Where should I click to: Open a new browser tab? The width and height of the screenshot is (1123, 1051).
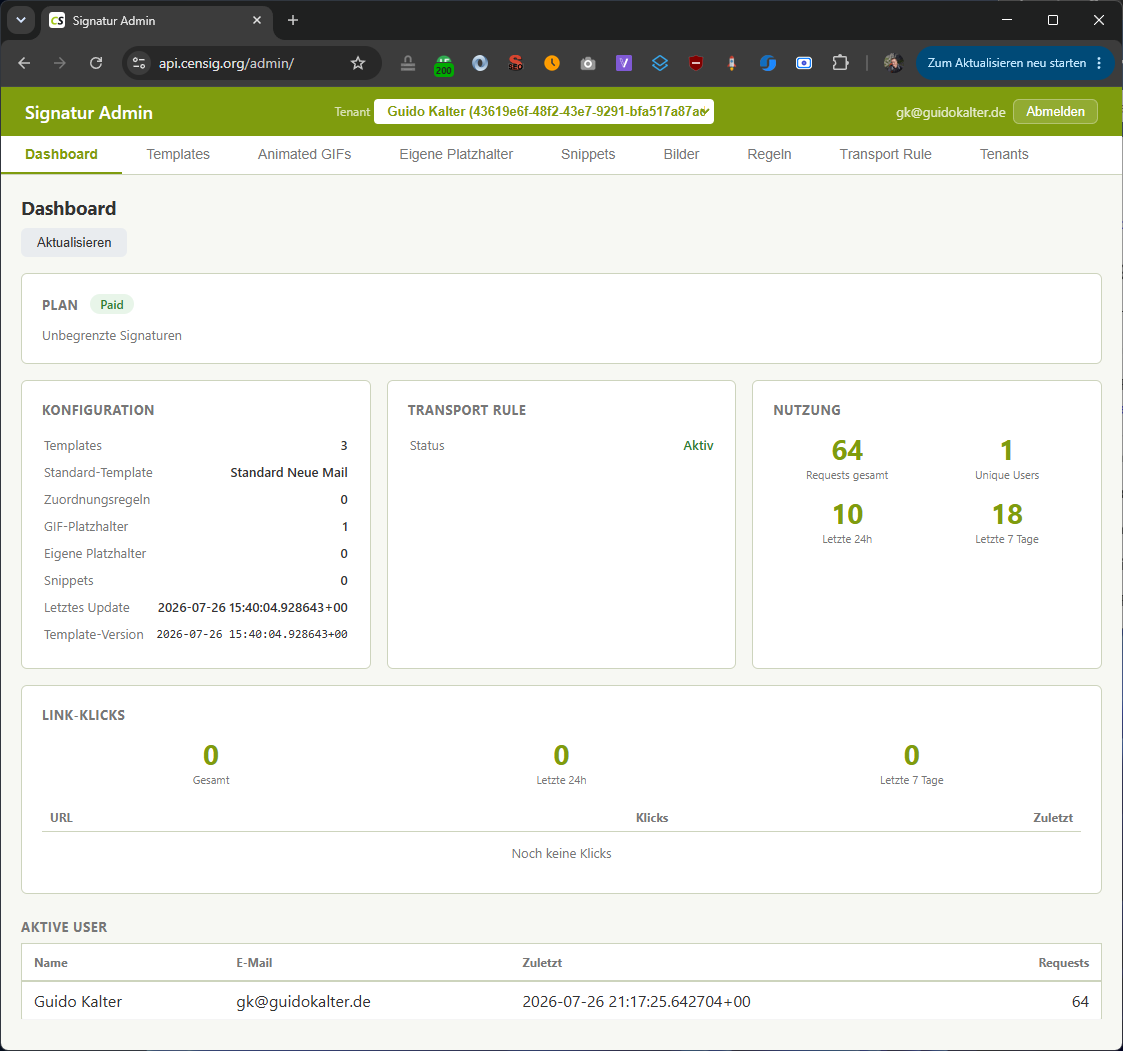(x=292, y=21)
